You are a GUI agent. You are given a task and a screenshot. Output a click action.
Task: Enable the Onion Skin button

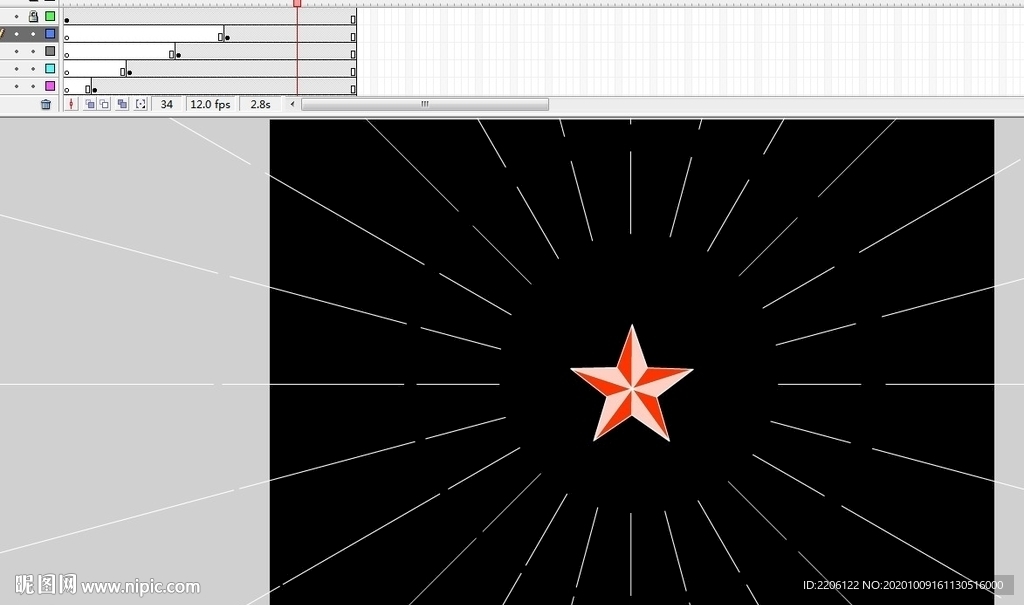point(89,104)
